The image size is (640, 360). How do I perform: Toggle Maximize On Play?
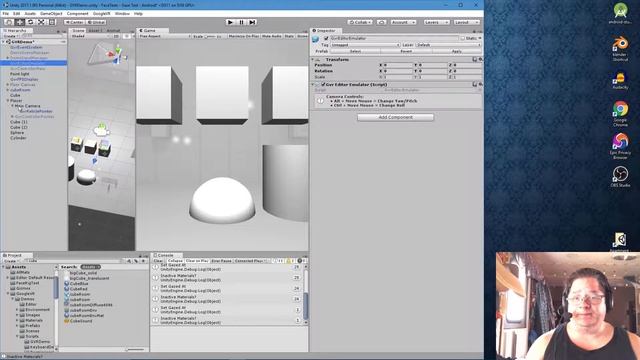(x=244, y=36)
